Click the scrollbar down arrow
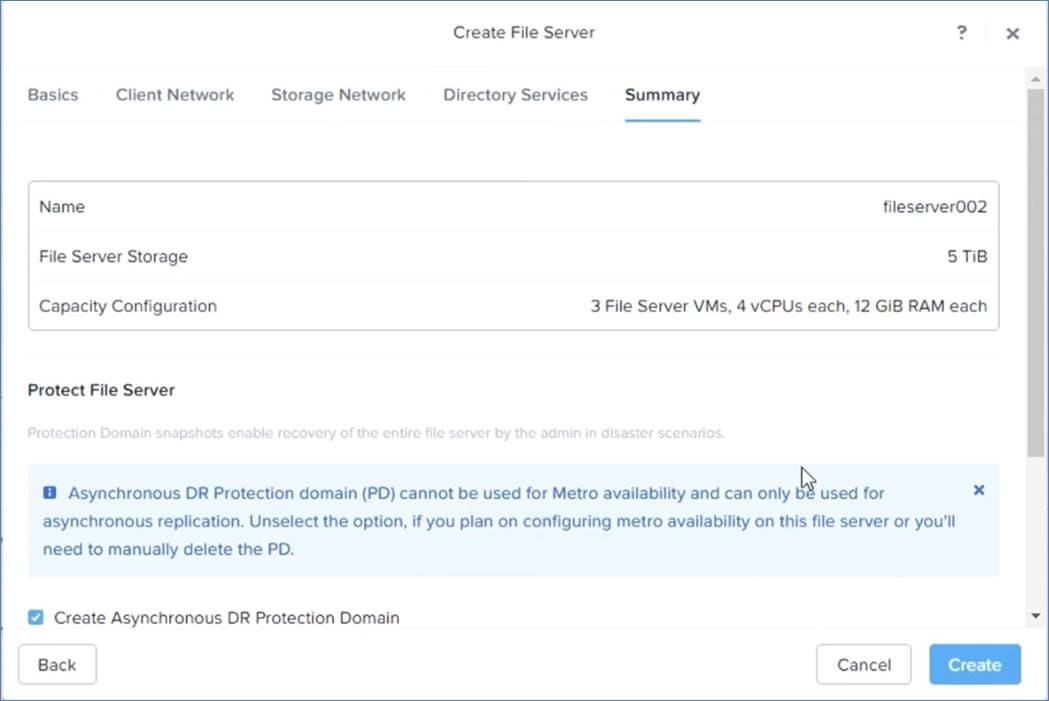This screenshot has height=701, width=1049. coord(1036,616)
